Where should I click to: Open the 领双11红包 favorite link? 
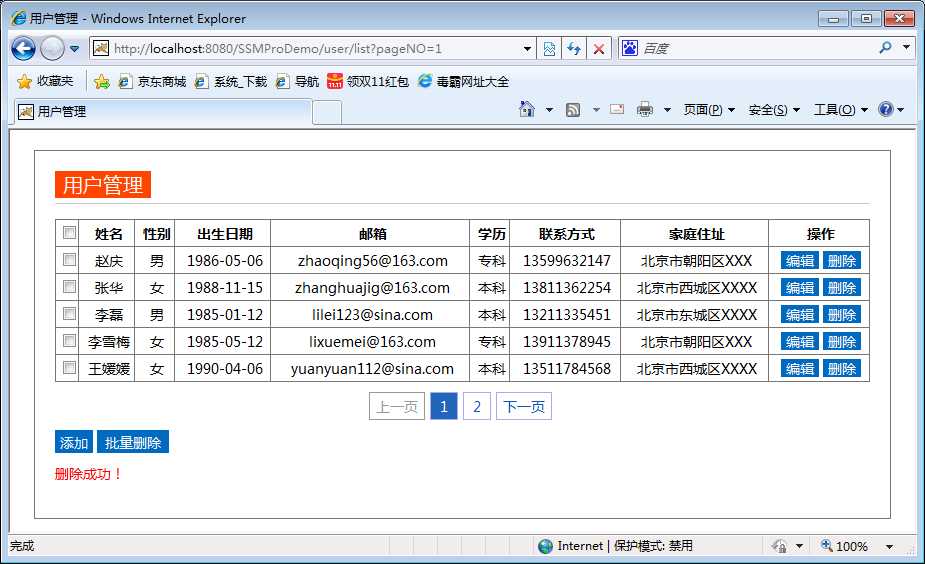coord(368,81)
